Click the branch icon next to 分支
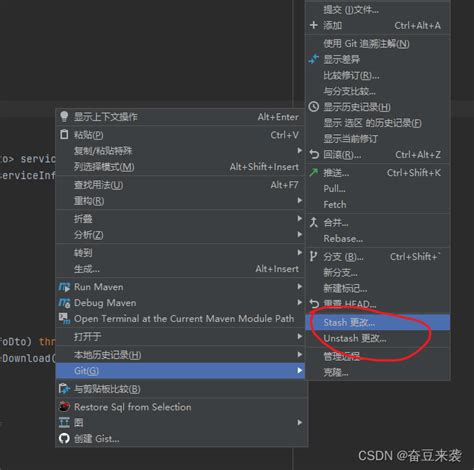This screenshot has height=470, width=474. (313, 256)
